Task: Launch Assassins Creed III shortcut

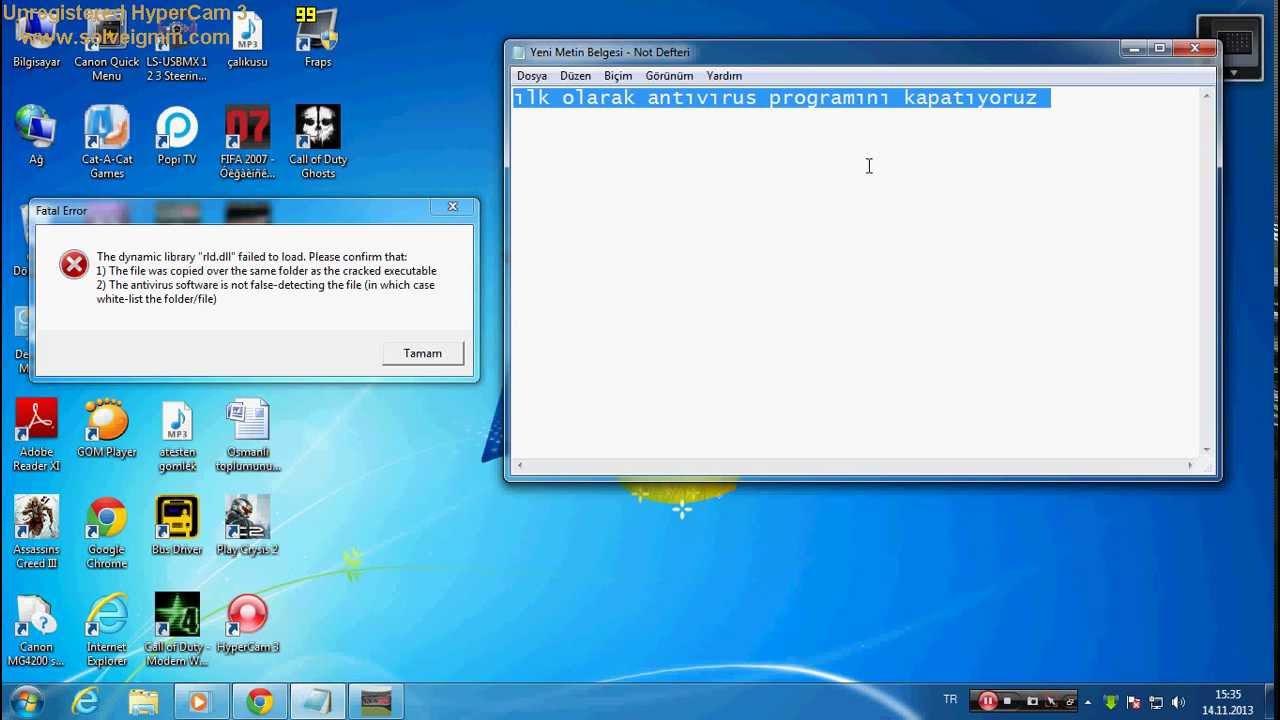Action: [36, 533]
